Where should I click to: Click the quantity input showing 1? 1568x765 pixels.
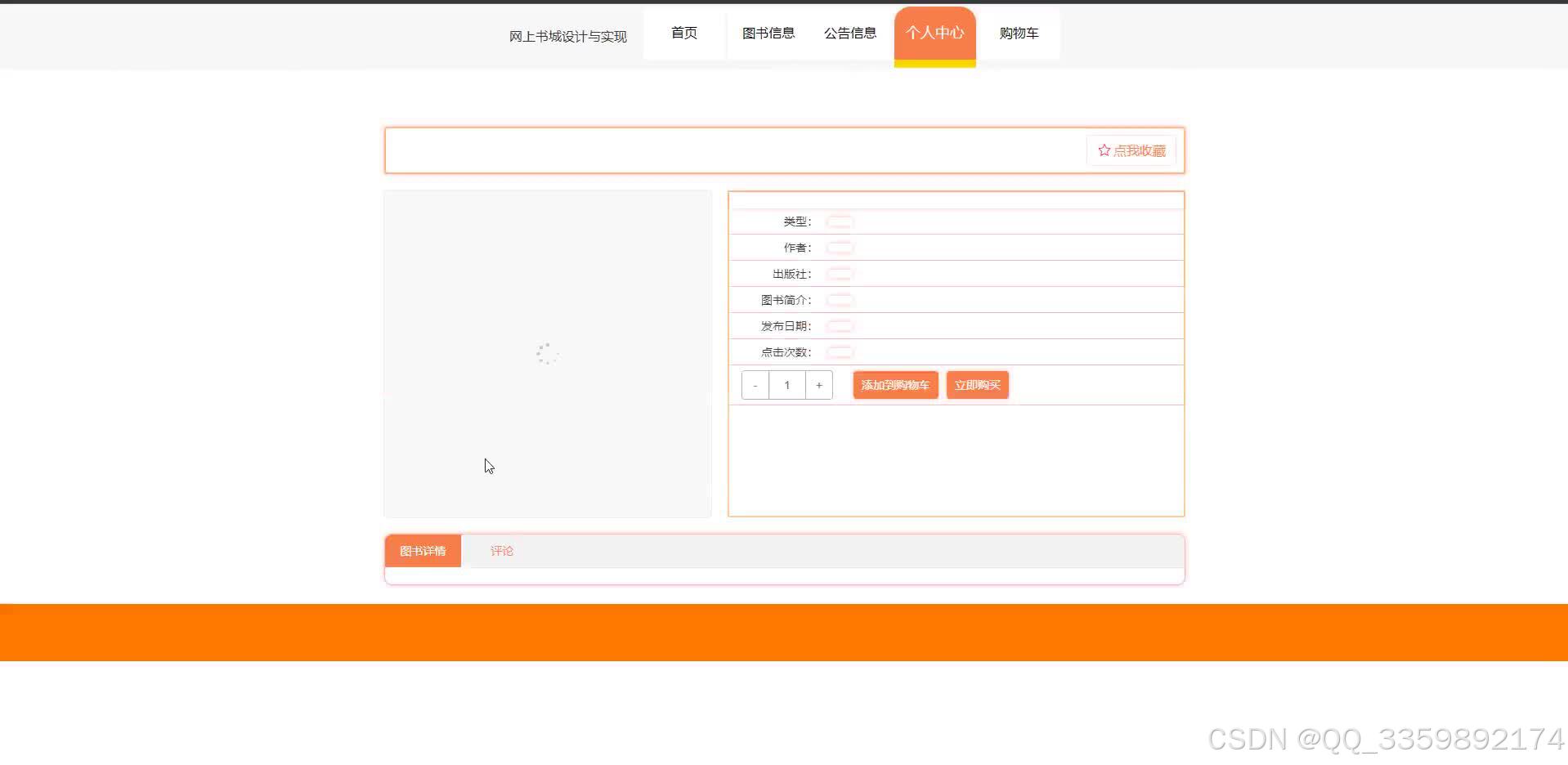(787, 385)
